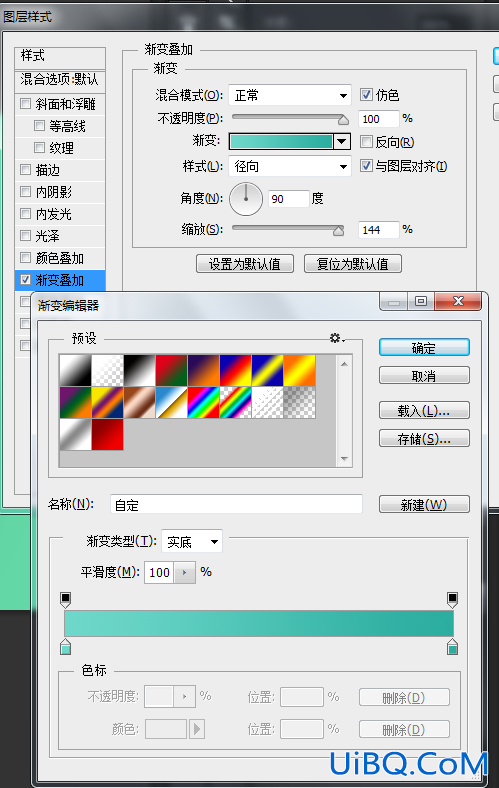Choose the yellow-violet-orange-blue gradient preset
This screenshot has width=499, height=788.
[108, 403]
